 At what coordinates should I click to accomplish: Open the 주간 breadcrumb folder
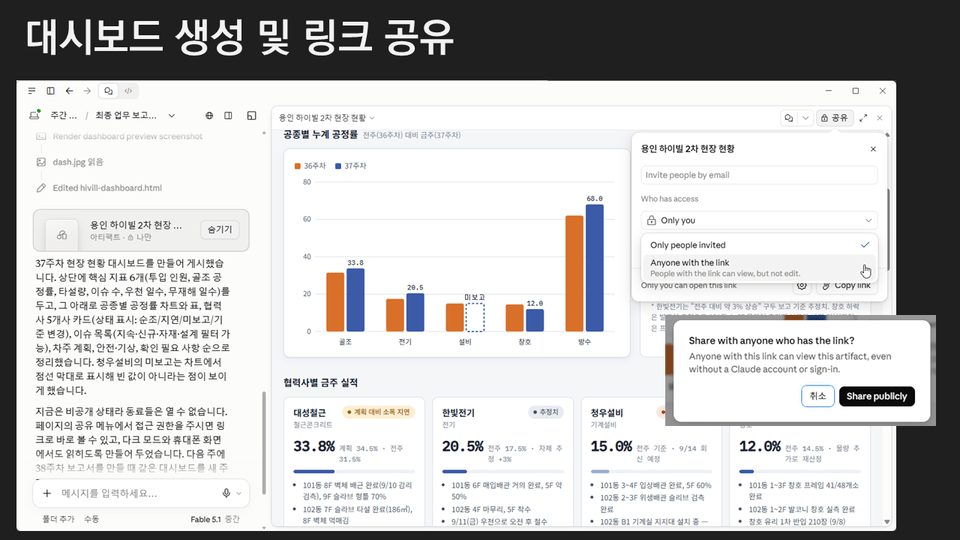(64, 115)
